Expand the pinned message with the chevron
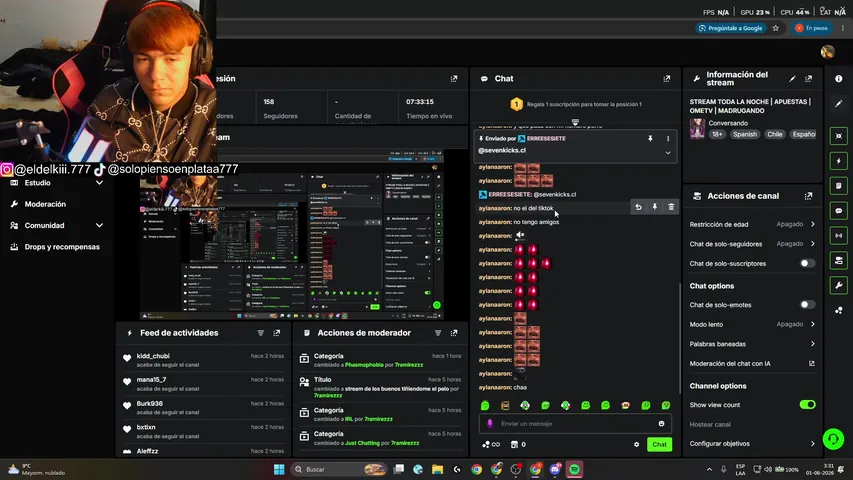 pyautogui.click(x=668, y=153)
